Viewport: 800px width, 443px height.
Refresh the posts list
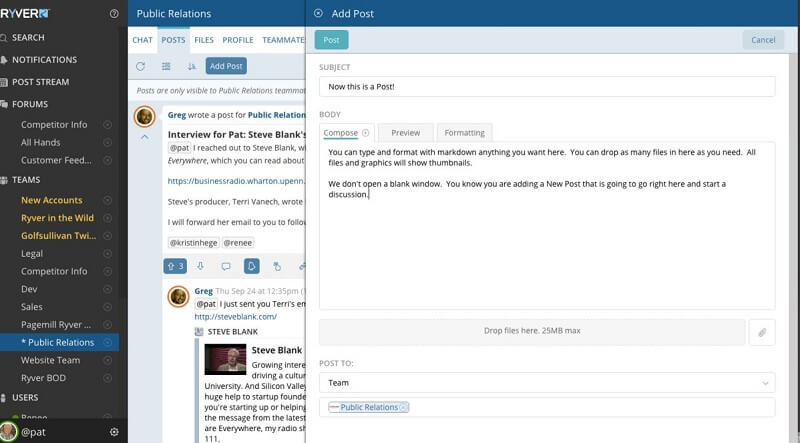tap(141, 66)
